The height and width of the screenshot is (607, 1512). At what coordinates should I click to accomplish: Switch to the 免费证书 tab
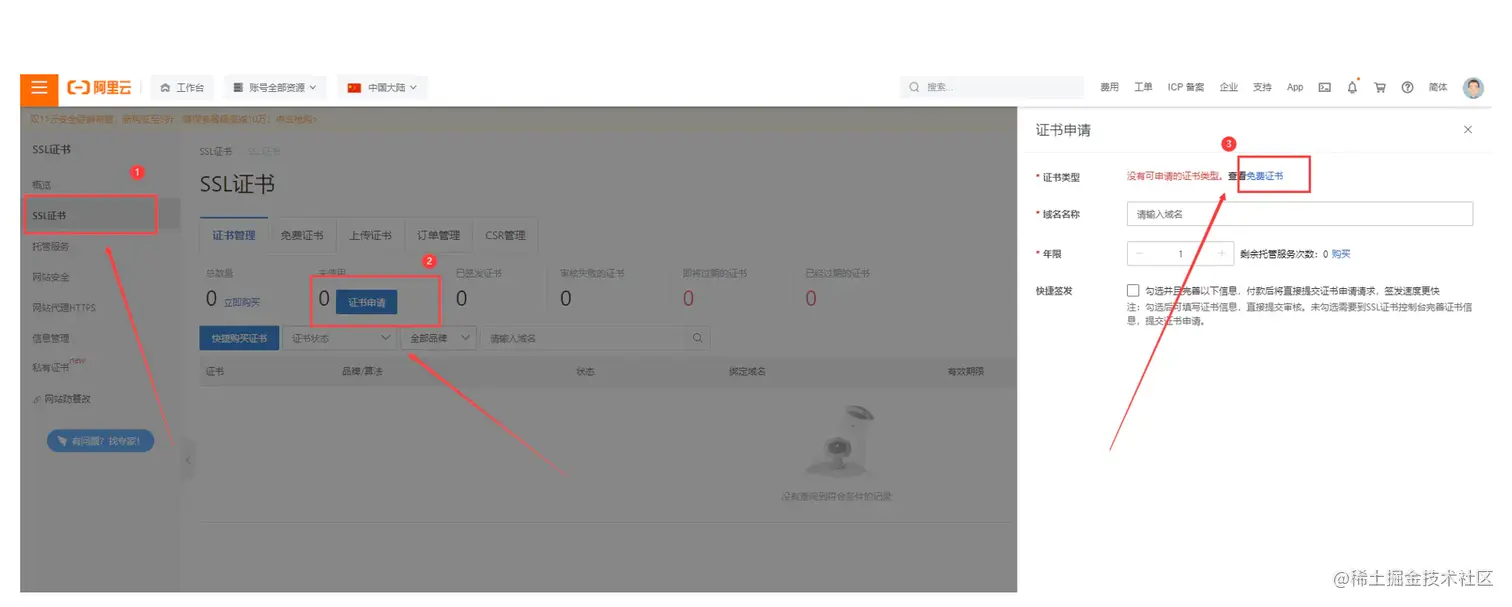coord(302,235)
